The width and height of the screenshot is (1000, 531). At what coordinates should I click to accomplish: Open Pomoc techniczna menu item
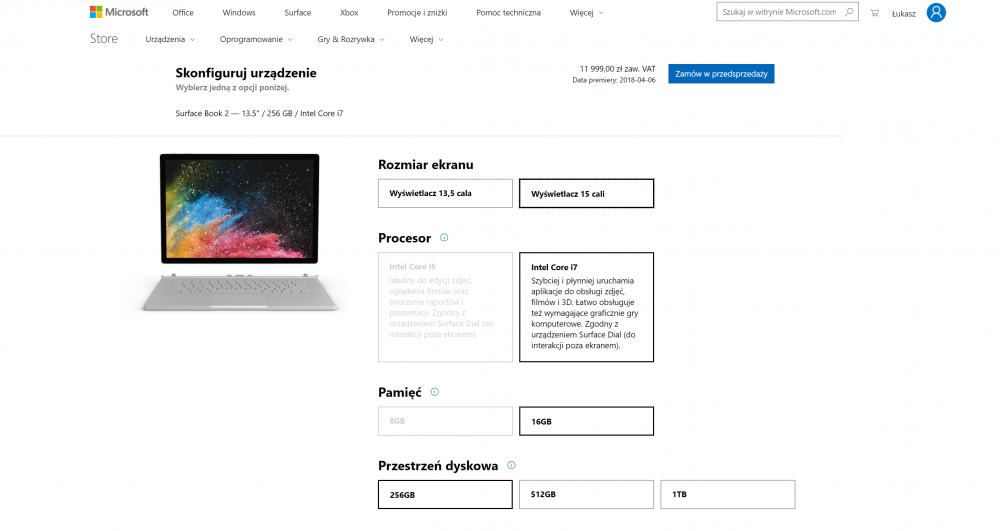coord(508,13)
